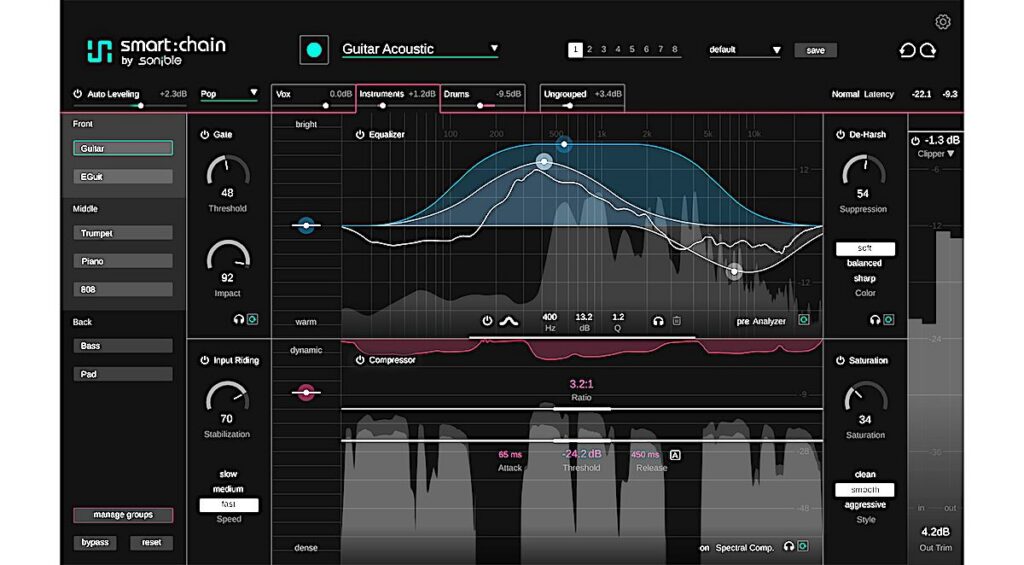
Task: Click the bypass button
Action: 95,542
